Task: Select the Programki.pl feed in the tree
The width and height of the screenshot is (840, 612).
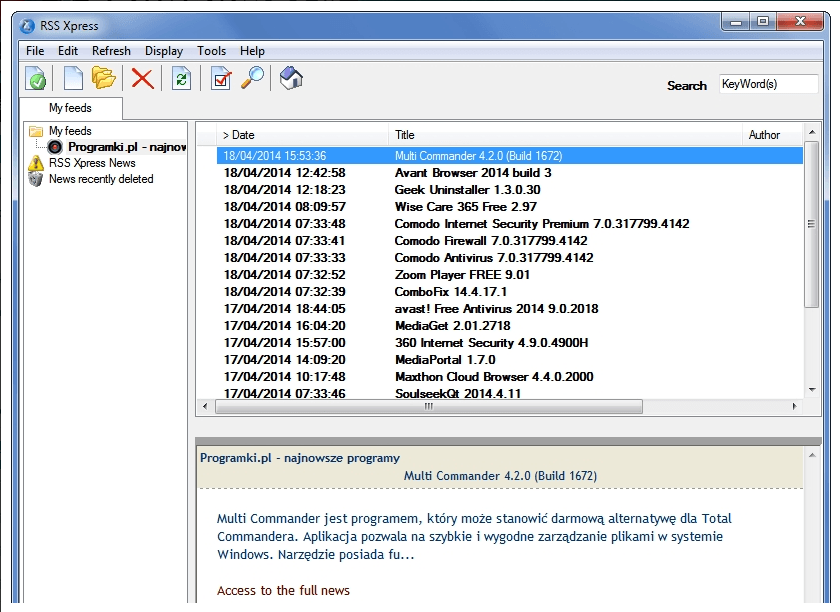Action: [x=127, y=147]
